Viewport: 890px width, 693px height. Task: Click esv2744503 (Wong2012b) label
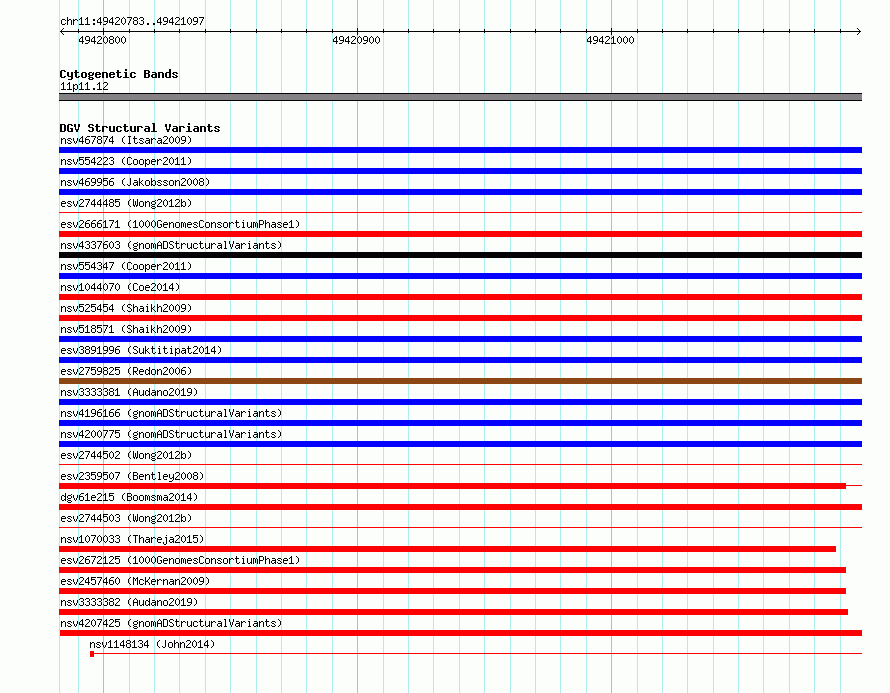126,518
